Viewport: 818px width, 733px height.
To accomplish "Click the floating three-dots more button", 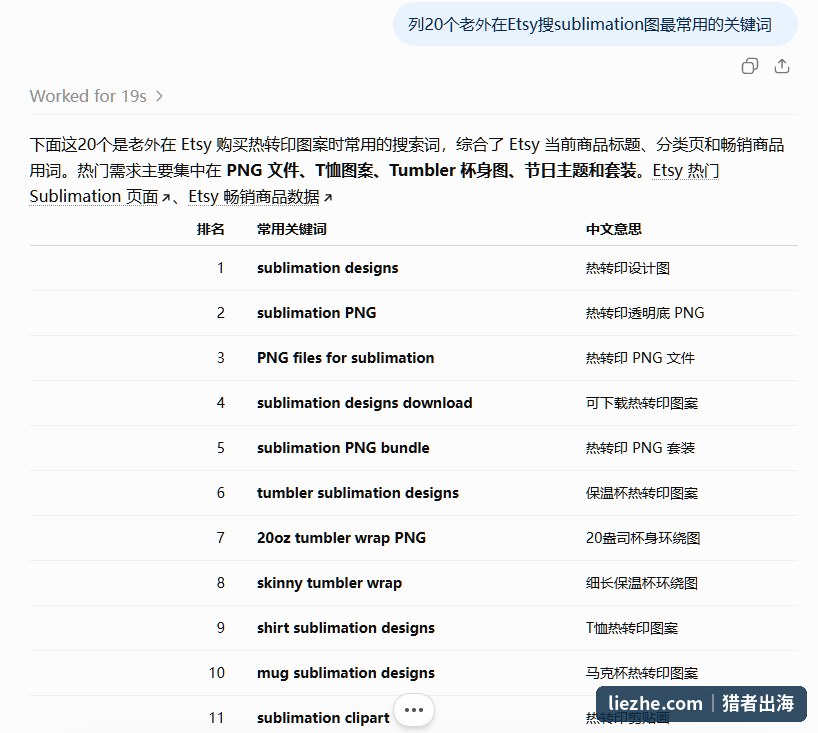I will (x=414, y=710).
